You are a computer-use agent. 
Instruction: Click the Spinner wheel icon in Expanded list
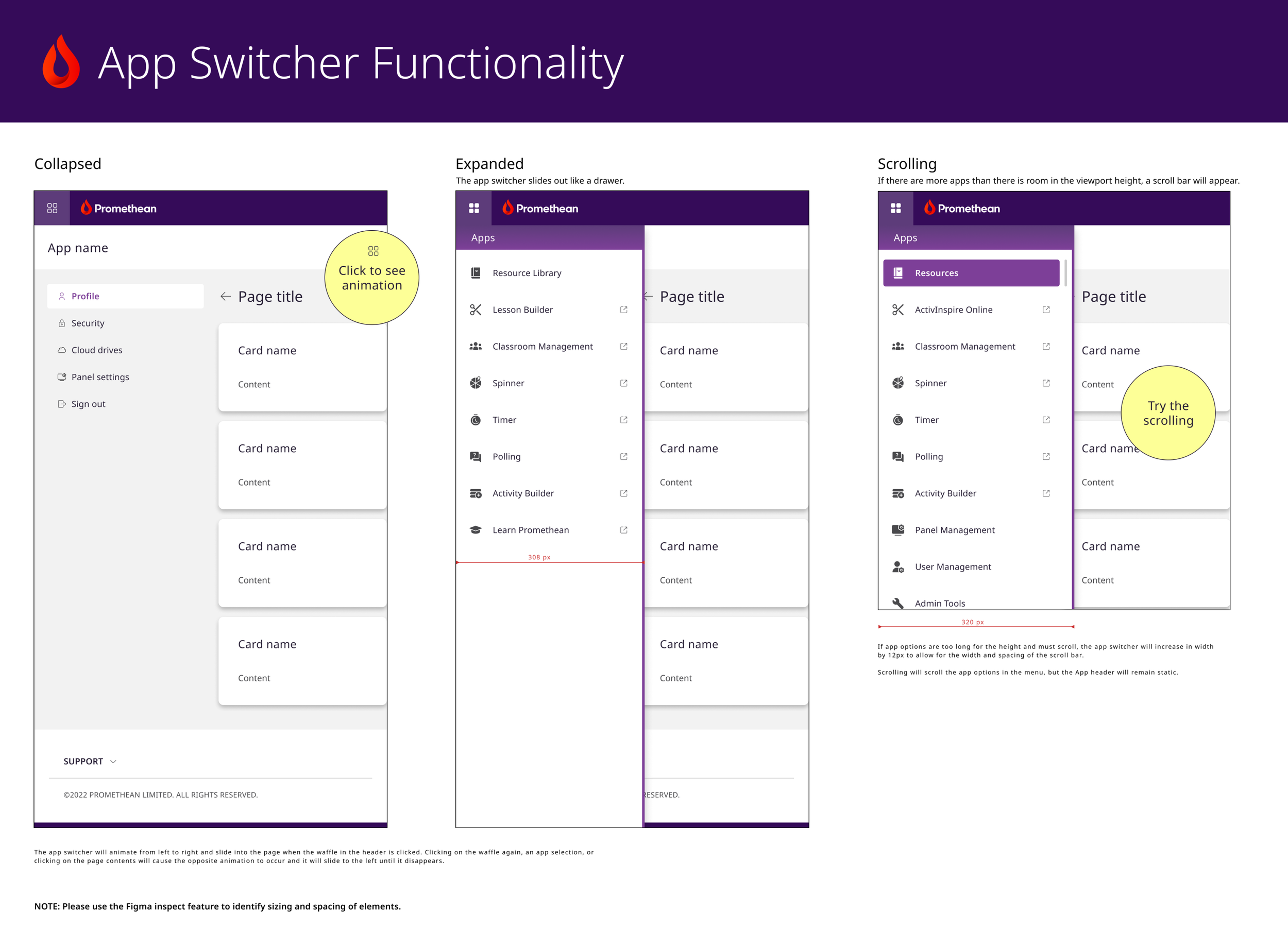tap(476, 383)
